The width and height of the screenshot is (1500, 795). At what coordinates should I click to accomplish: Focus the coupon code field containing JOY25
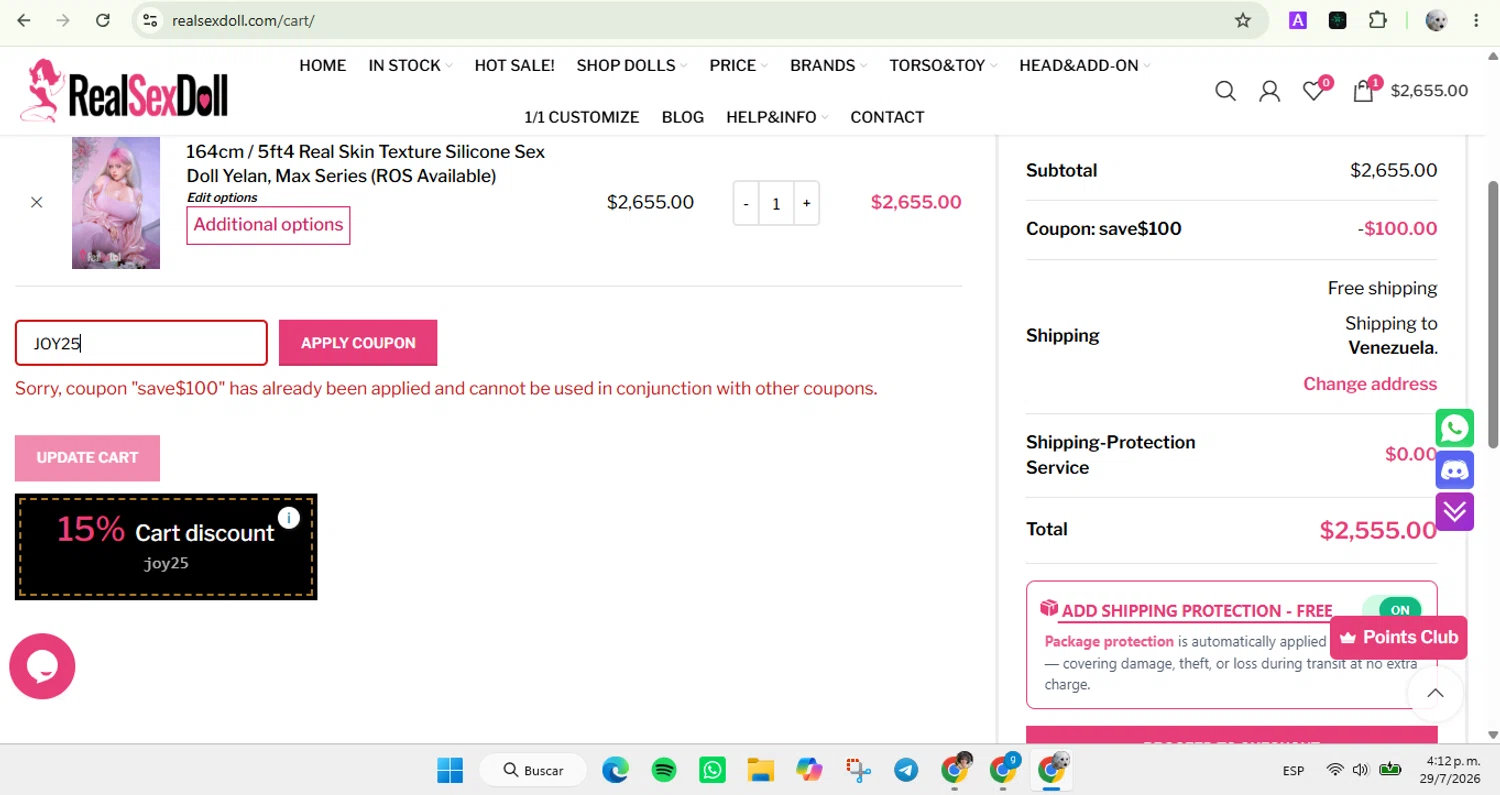pyautogui.click(x=141, y=343)
